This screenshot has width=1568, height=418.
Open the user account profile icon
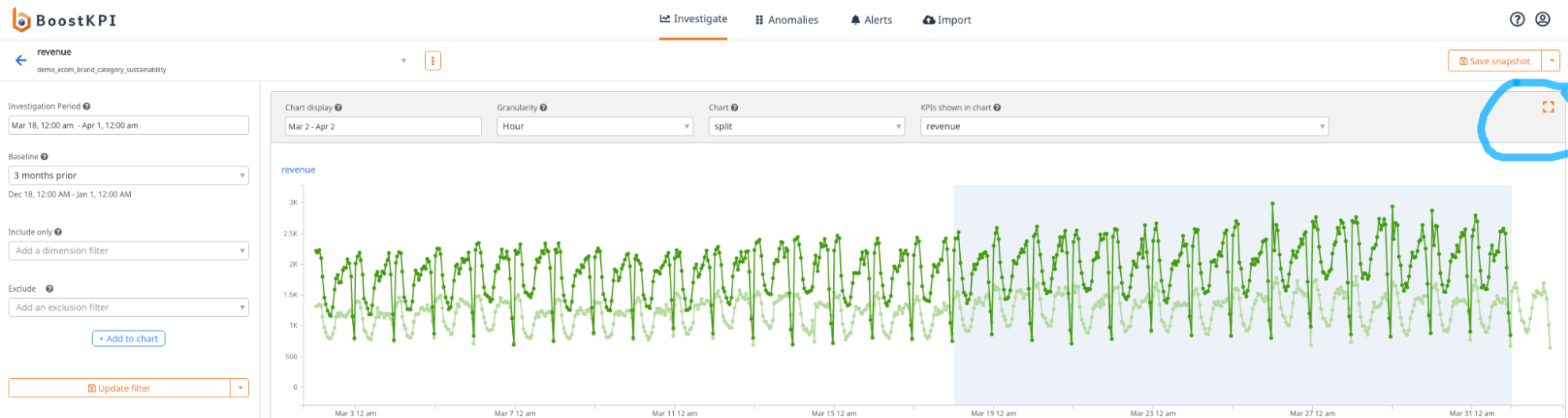1542,20
